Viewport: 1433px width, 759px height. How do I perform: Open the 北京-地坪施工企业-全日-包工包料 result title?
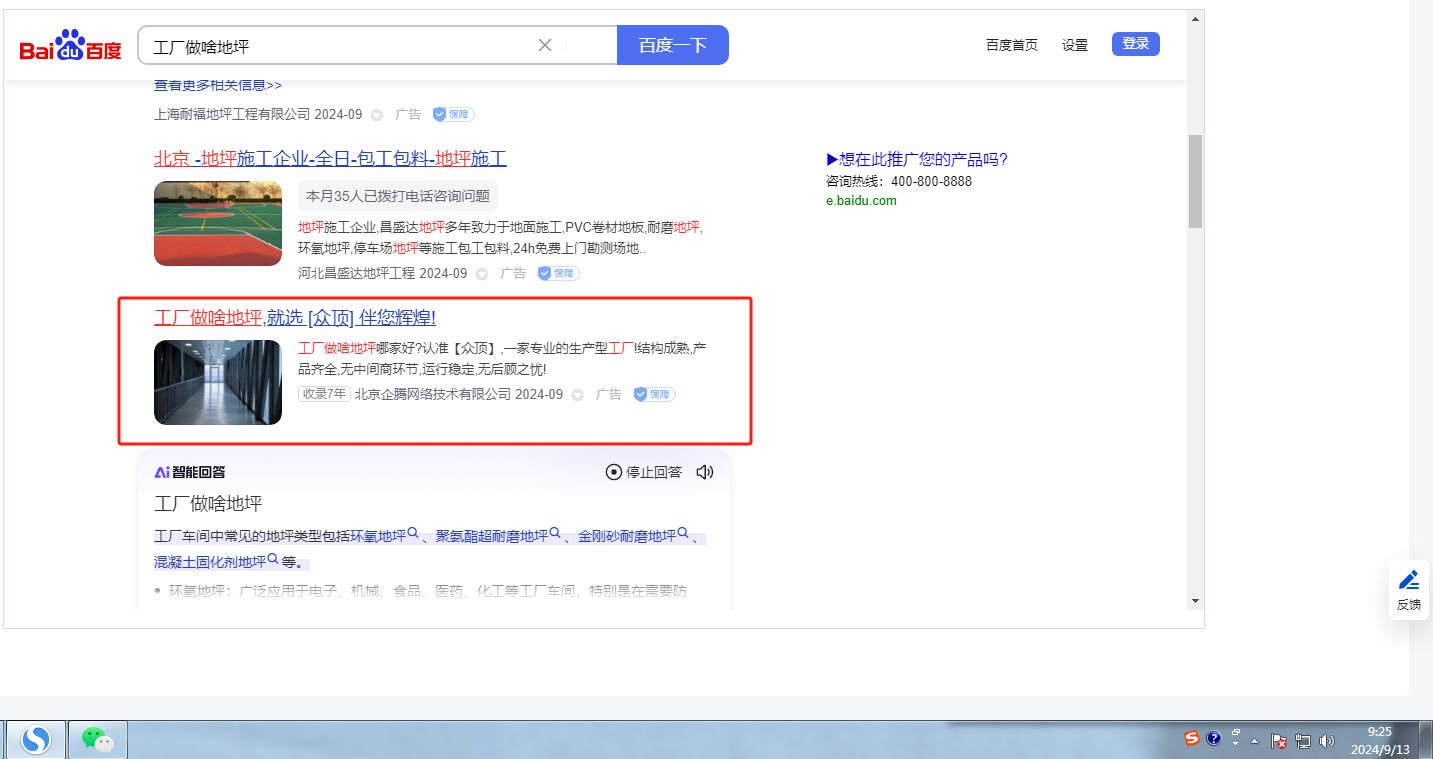330,158
